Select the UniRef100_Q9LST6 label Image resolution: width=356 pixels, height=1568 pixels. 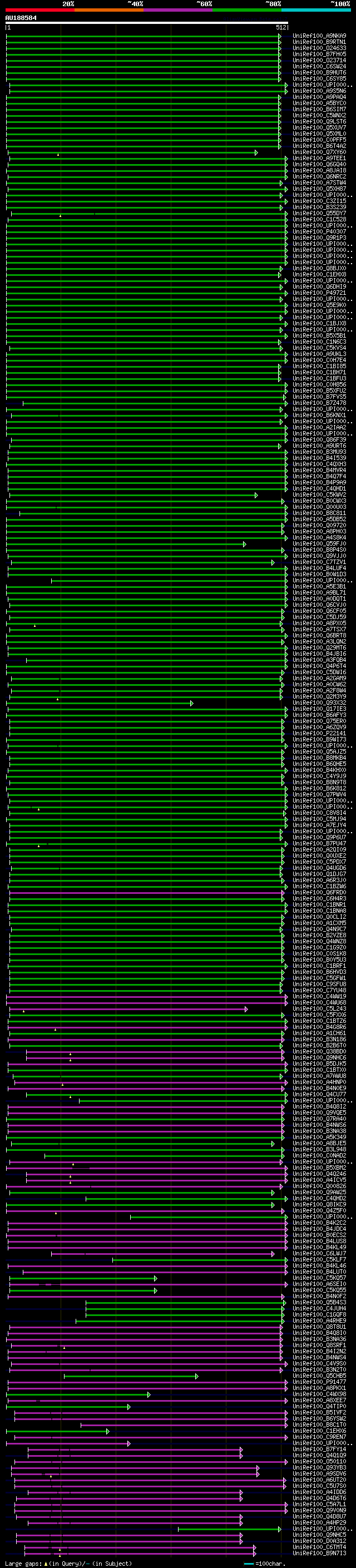coord(319,121)
